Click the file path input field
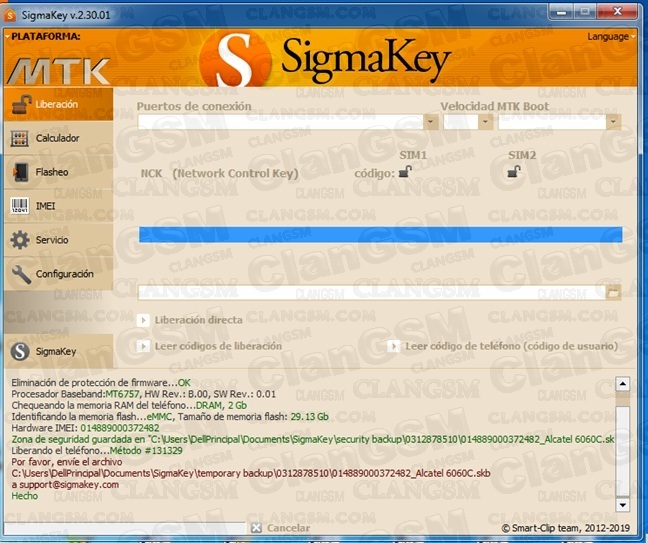Screen dimensions: 648x543 (x=372, y=293)
